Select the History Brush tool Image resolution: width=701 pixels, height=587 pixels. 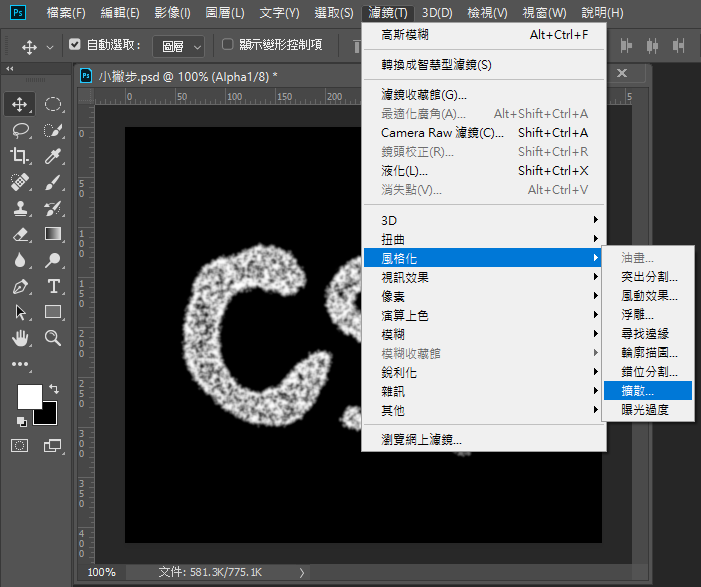click(53, 208)
